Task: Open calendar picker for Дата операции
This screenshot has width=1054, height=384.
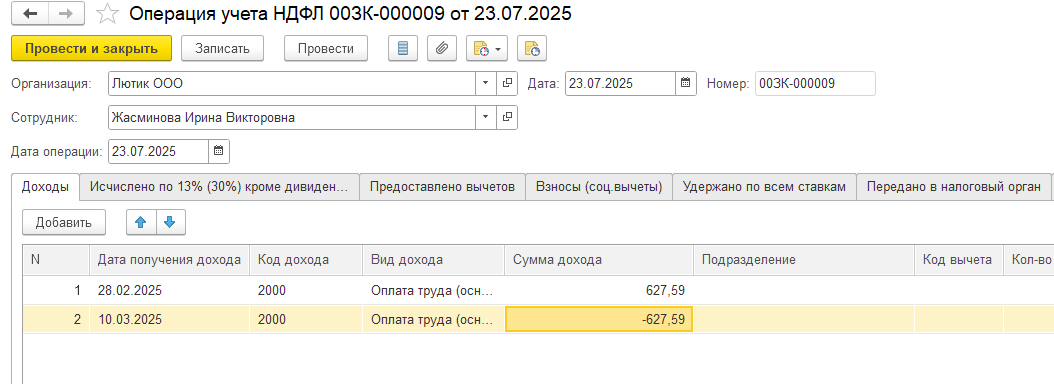Action: click(x=218, y=151)
